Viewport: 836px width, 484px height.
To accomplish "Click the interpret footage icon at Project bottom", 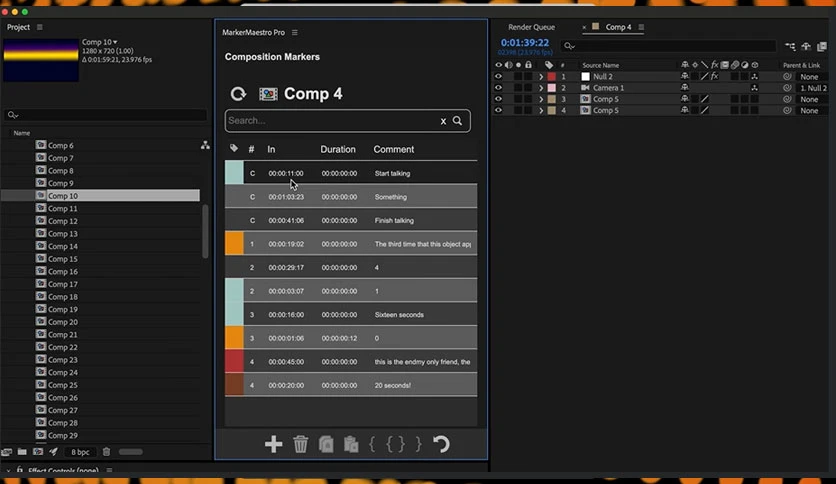I will point(6,451).
